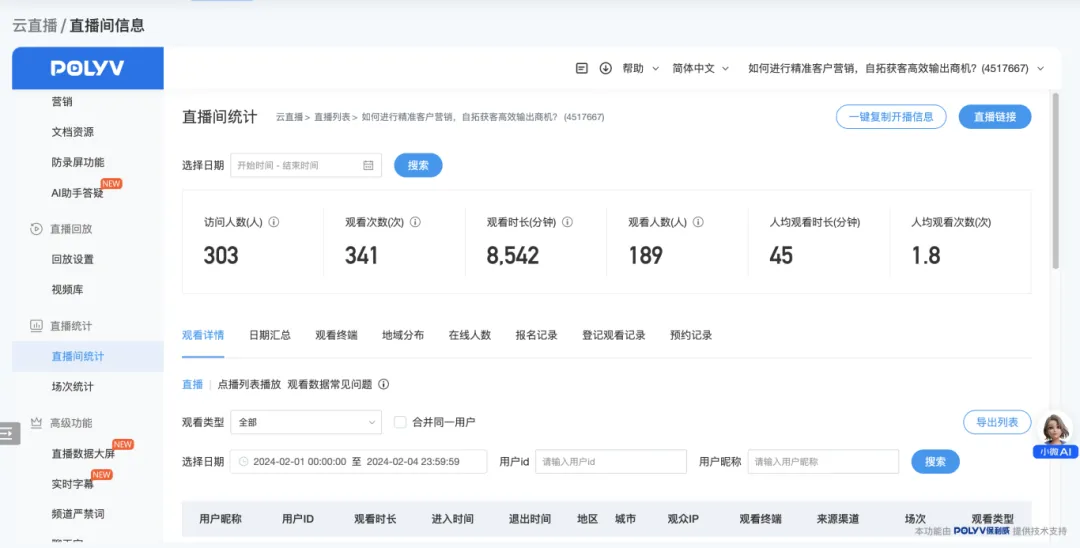Open the 简体中文 language dropdown
The width and height of the screenshot is (1080, 548).
[x=700, y=69]
